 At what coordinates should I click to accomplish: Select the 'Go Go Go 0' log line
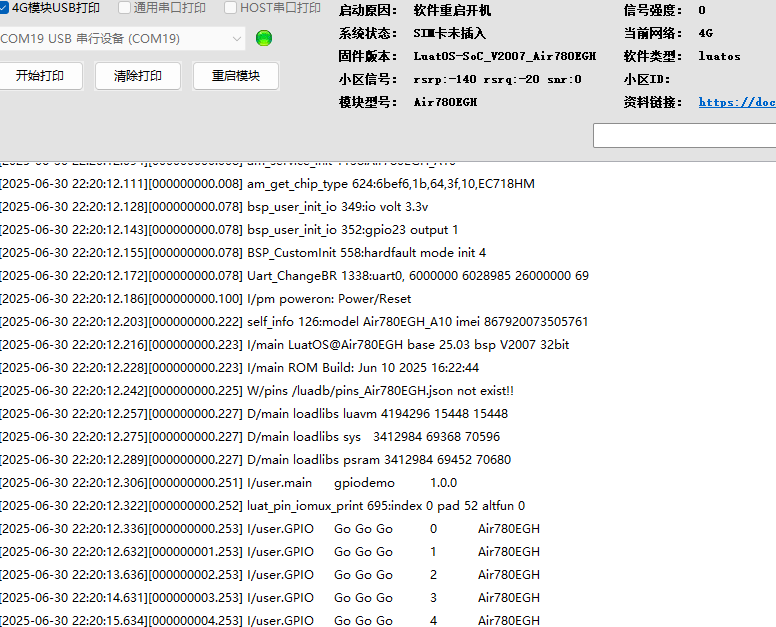click(270, 529)
